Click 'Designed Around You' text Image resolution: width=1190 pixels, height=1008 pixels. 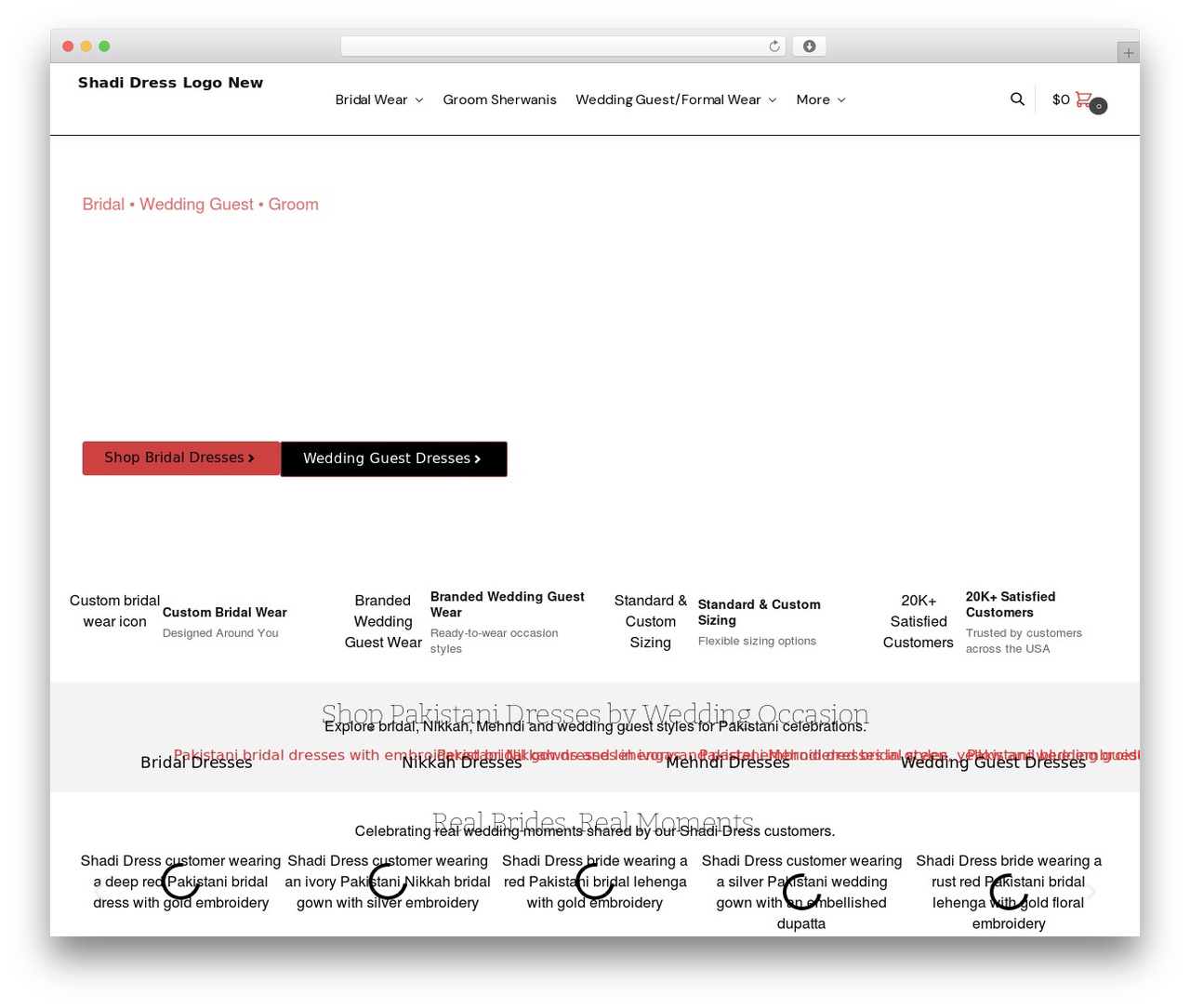point(220,633)
